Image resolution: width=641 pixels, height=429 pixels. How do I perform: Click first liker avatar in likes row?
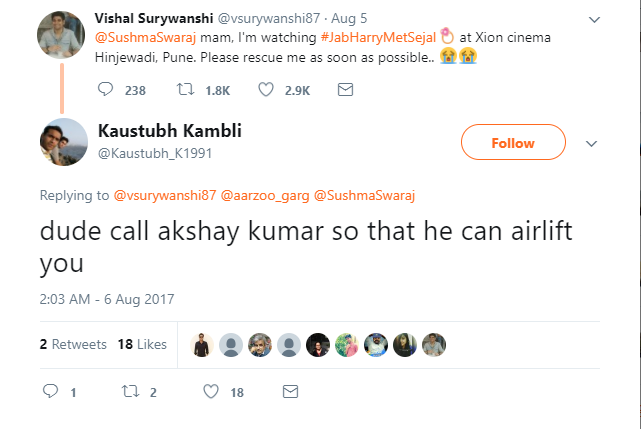coord(202,344)
